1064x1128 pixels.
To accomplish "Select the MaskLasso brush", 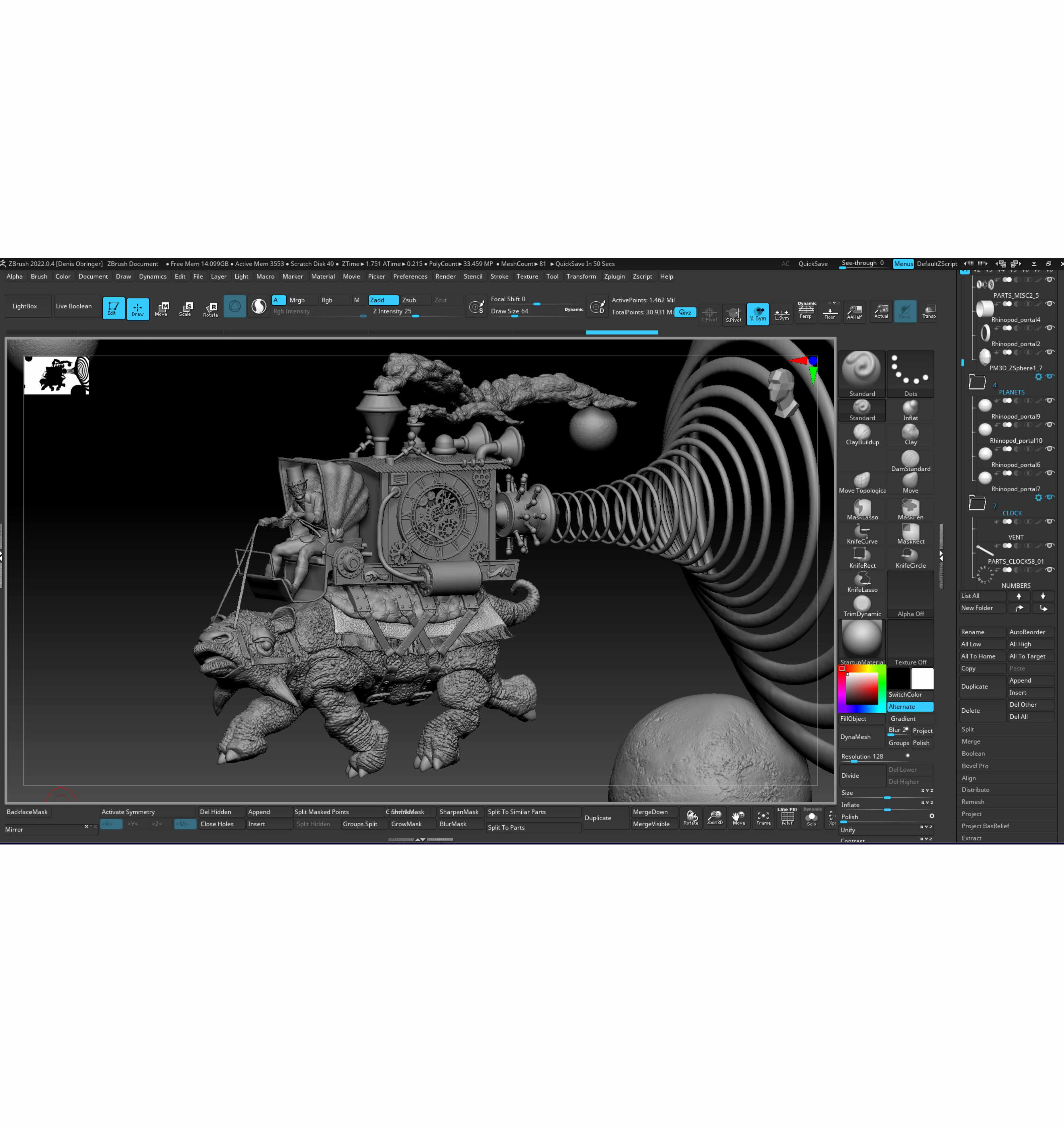I will point(862,509).
